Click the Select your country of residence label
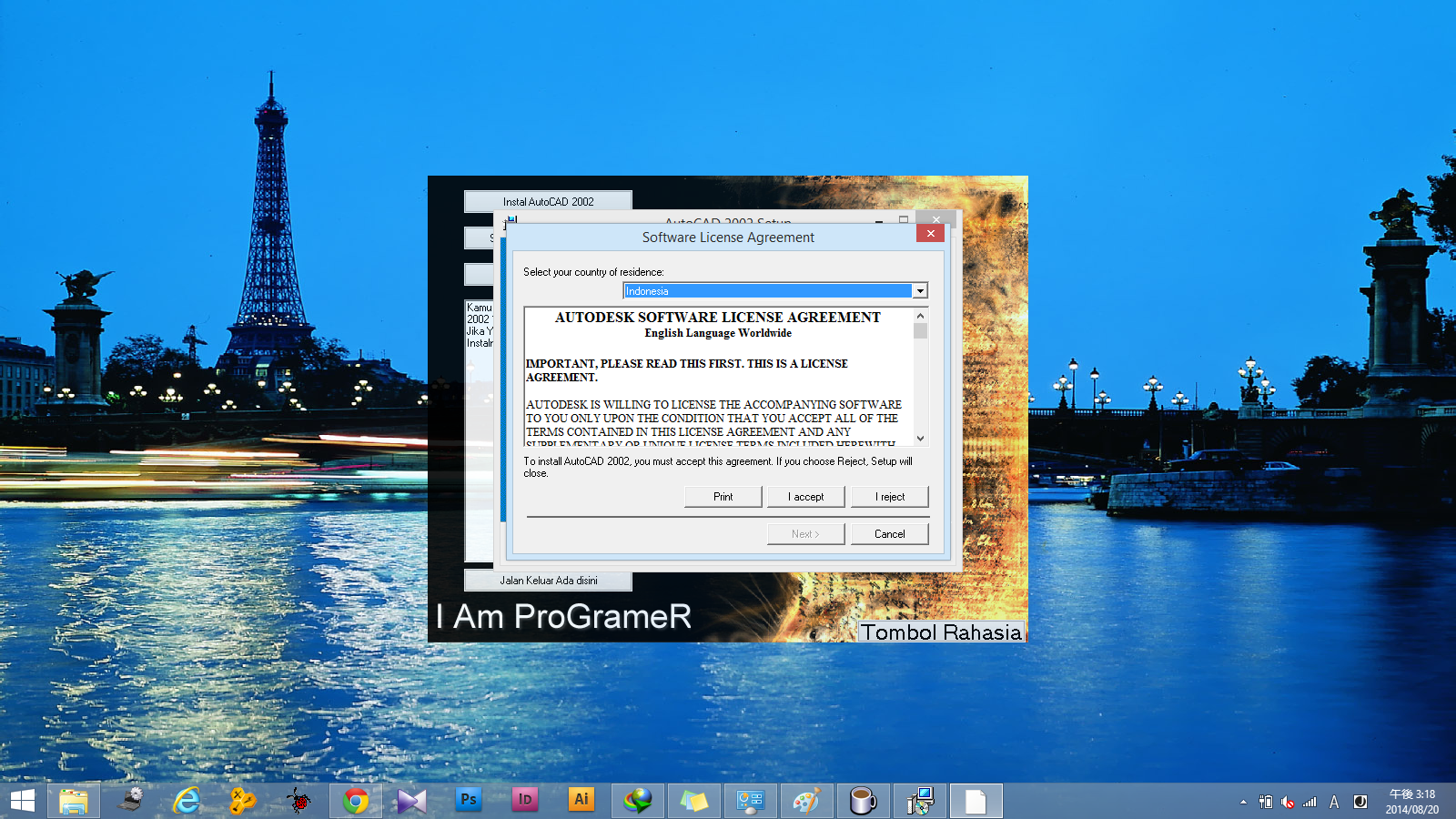Screen dimensions: 1456x819 [x=593, y=272]
